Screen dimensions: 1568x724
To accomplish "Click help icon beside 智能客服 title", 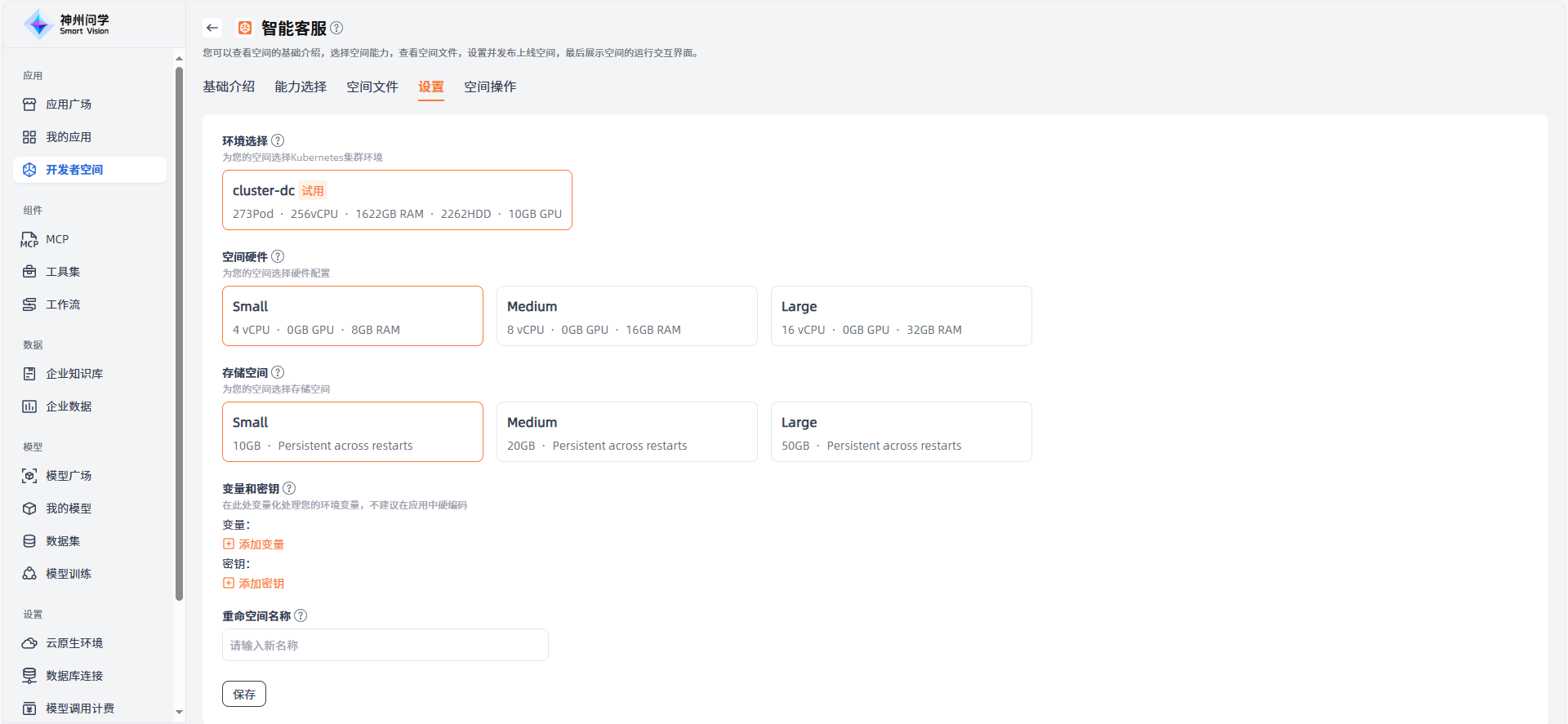I will pos(336,28).
